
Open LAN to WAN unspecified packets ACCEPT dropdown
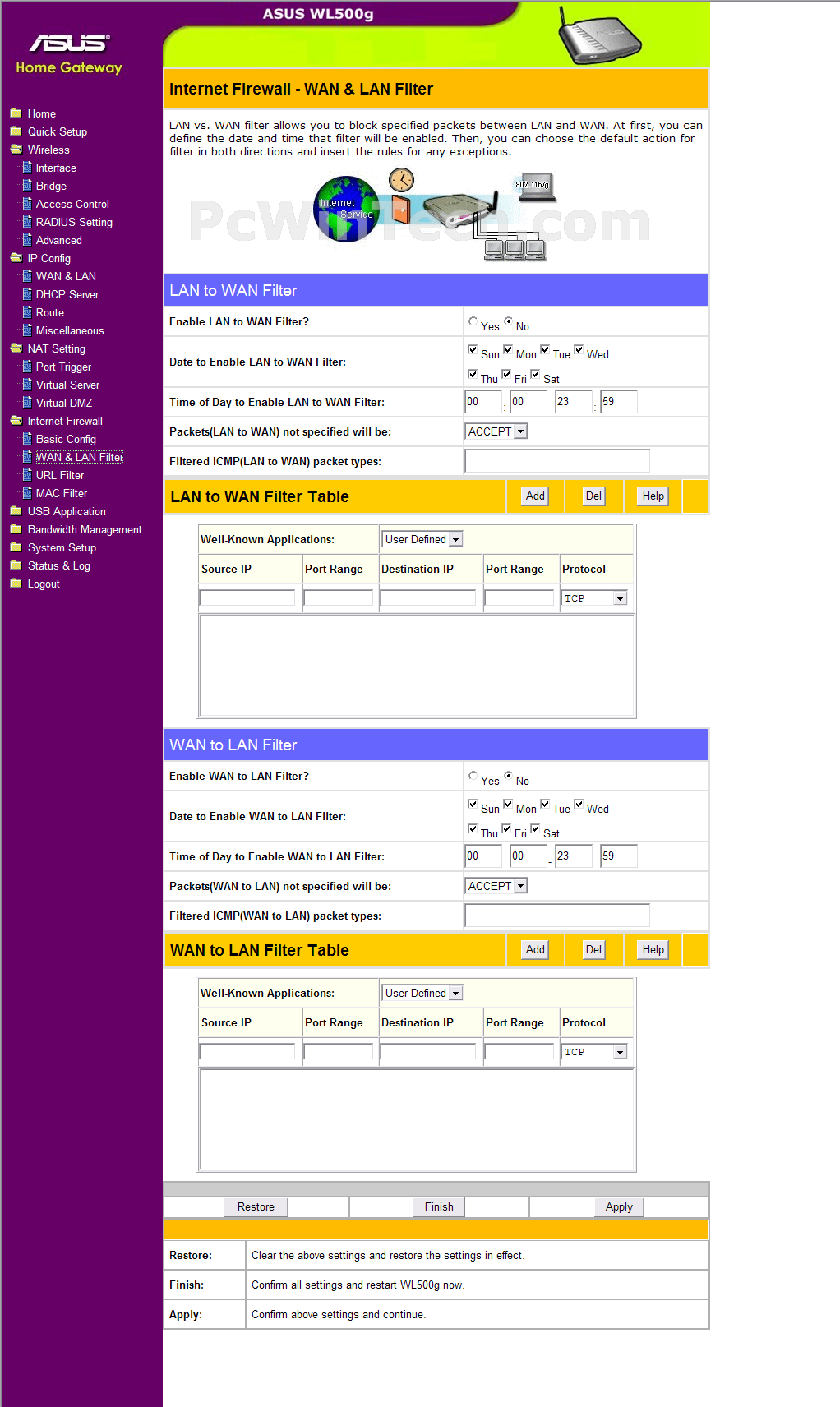(496, 431)
